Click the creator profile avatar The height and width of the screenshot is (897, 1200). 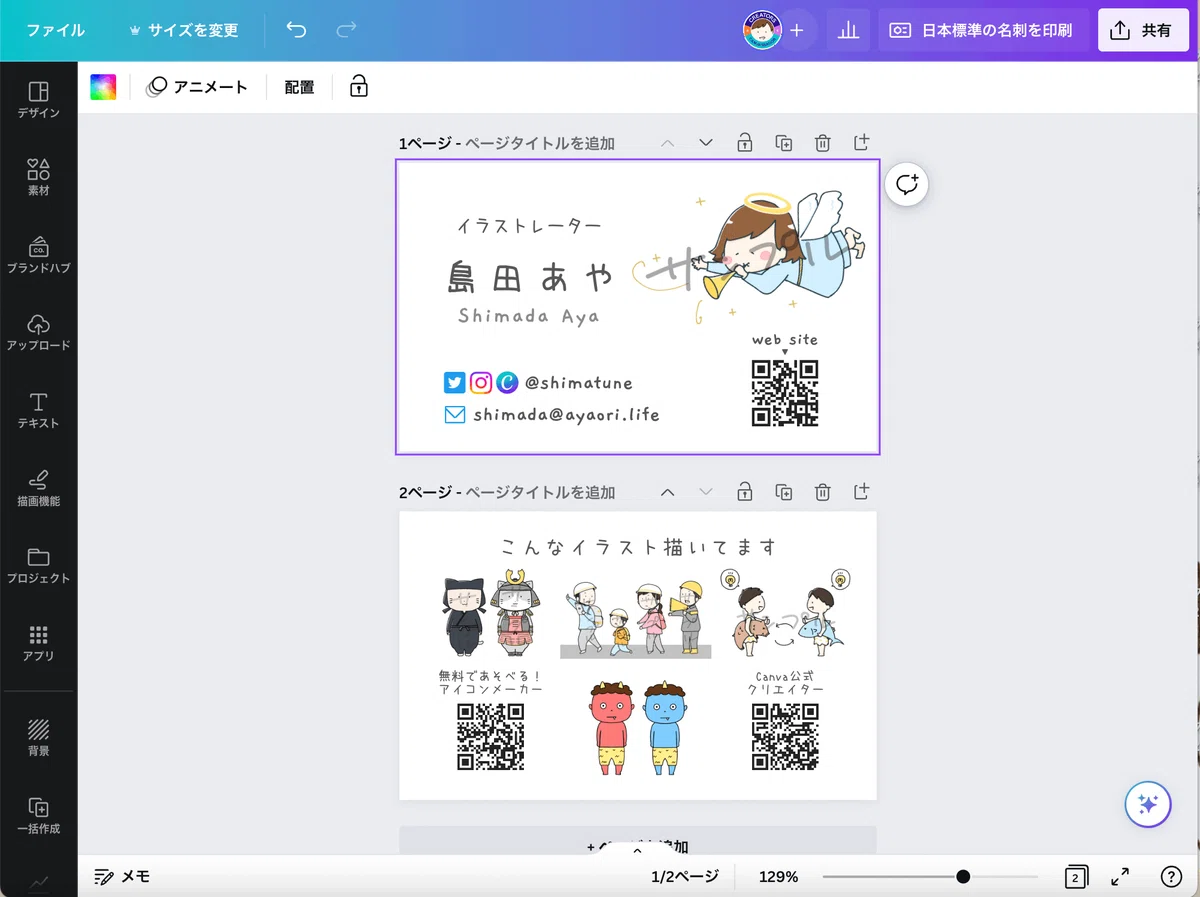pyautogui.click(x=762, y=30)
